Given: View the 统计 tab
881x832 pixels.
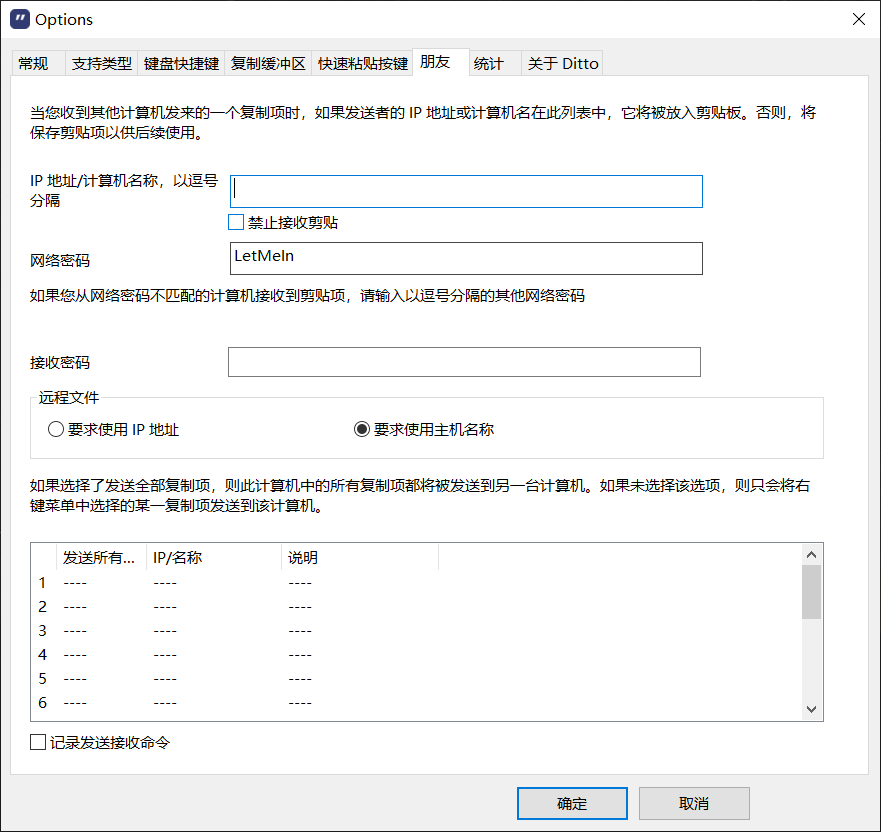Looking at the screenshot, I should pyautogui.click(x=488, y=64).
